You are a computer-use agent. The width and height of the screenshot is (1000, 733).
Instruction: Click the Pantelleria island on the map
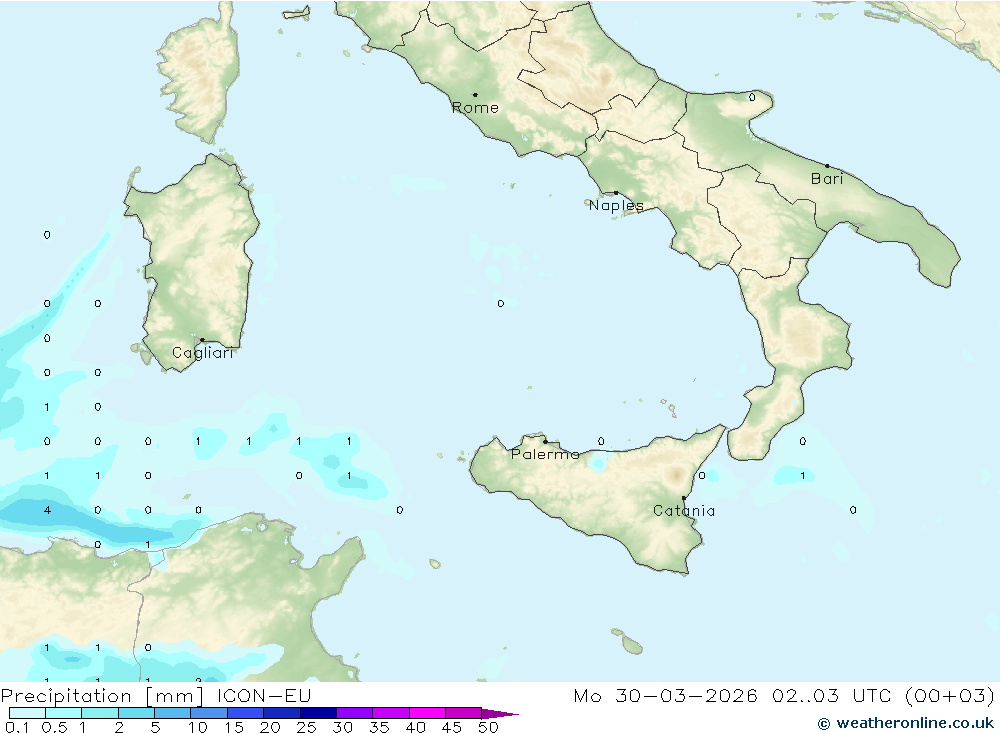[435, 564]
